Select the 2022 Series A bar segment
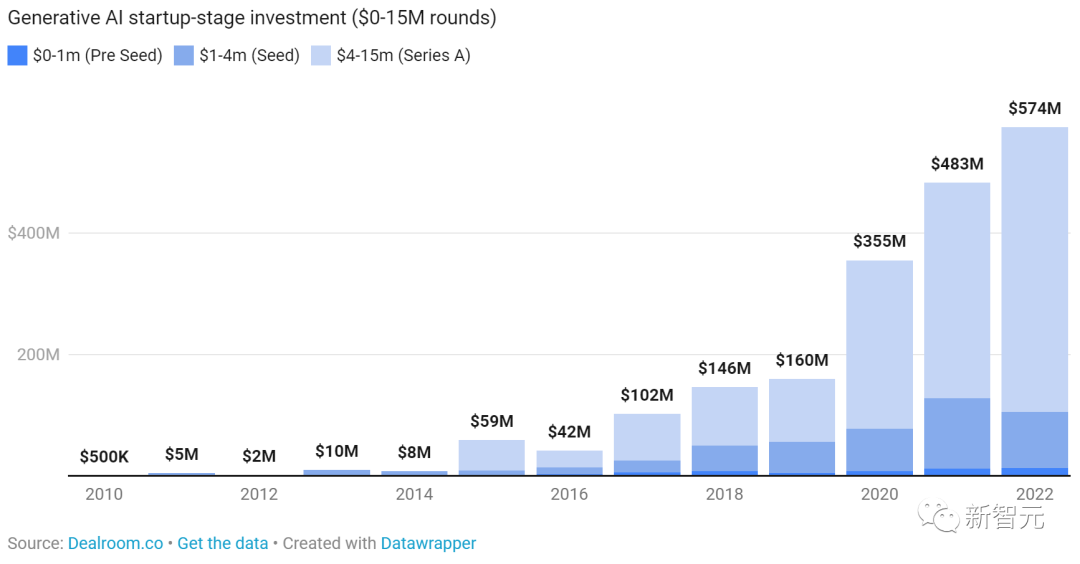The height and width of the screenshot is (564, 1080). point(1035,269)
